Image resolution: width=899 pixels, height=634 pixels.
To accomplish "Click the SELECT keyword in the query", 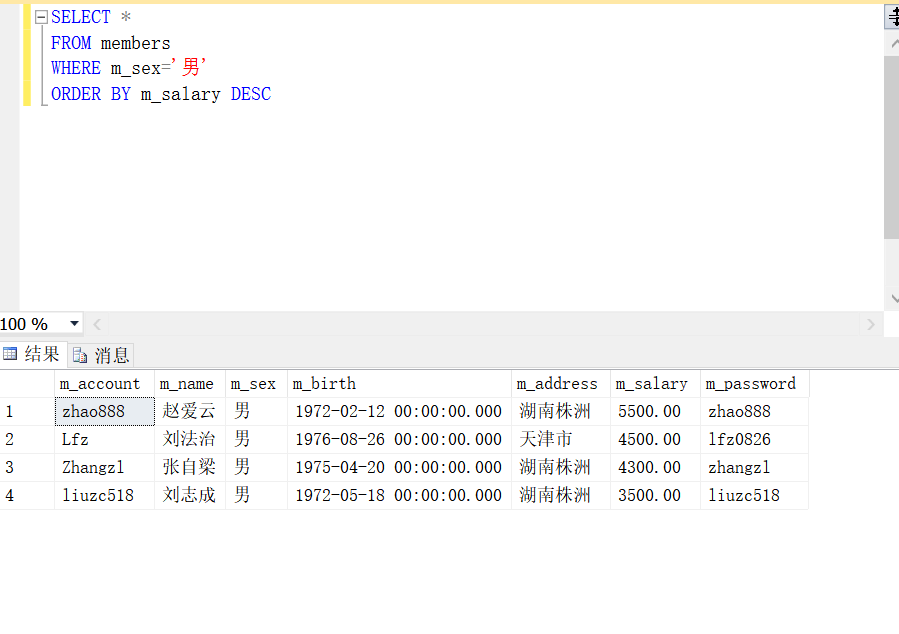I will click(x=80, y=17).
